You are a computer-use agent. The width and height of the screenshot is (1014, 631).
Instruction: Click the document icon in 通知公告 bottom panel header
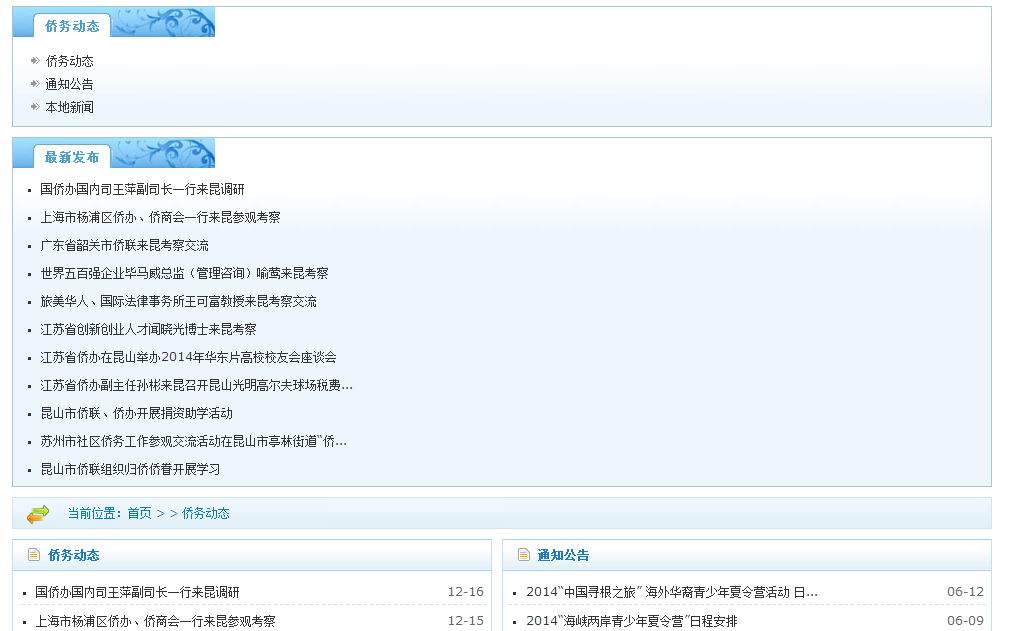[523, 555]
